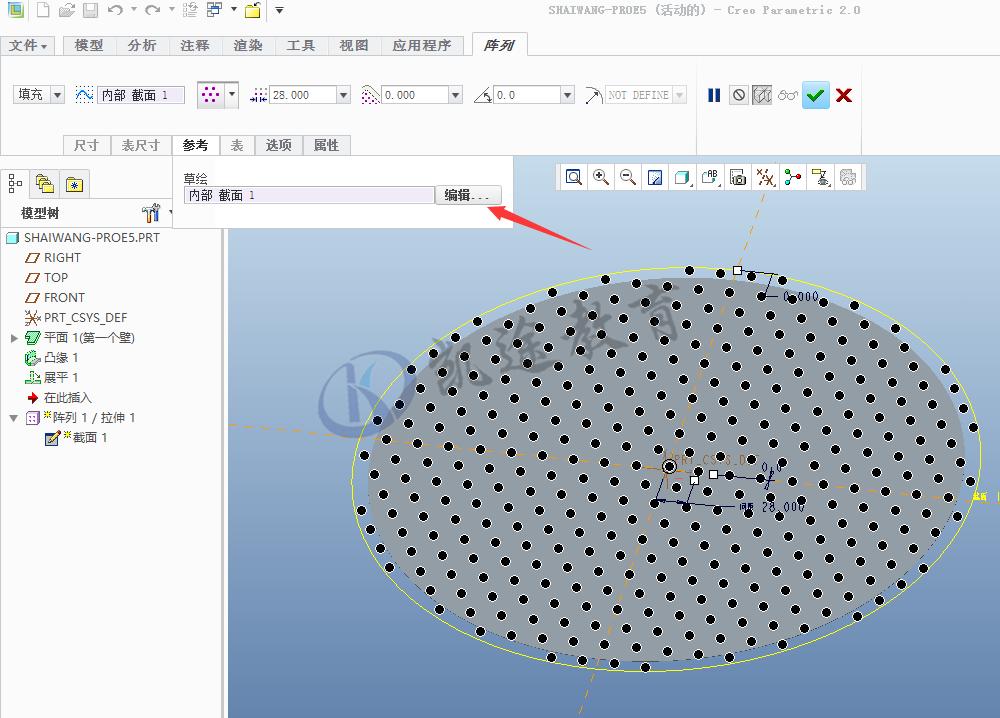The image size is (1000, 718).
Task: Accept the pattern with green checkmark
Action: tap(815, 94)
